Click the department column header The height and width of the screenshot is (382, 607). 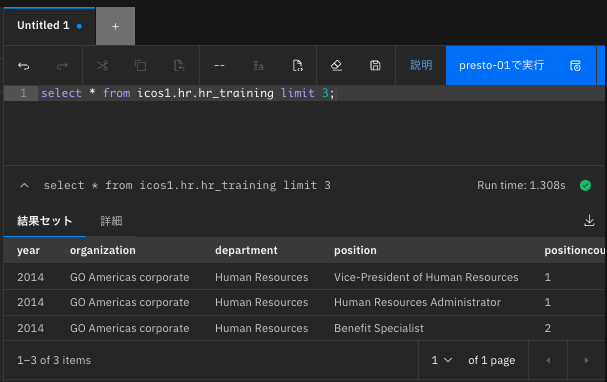point(246,250)
